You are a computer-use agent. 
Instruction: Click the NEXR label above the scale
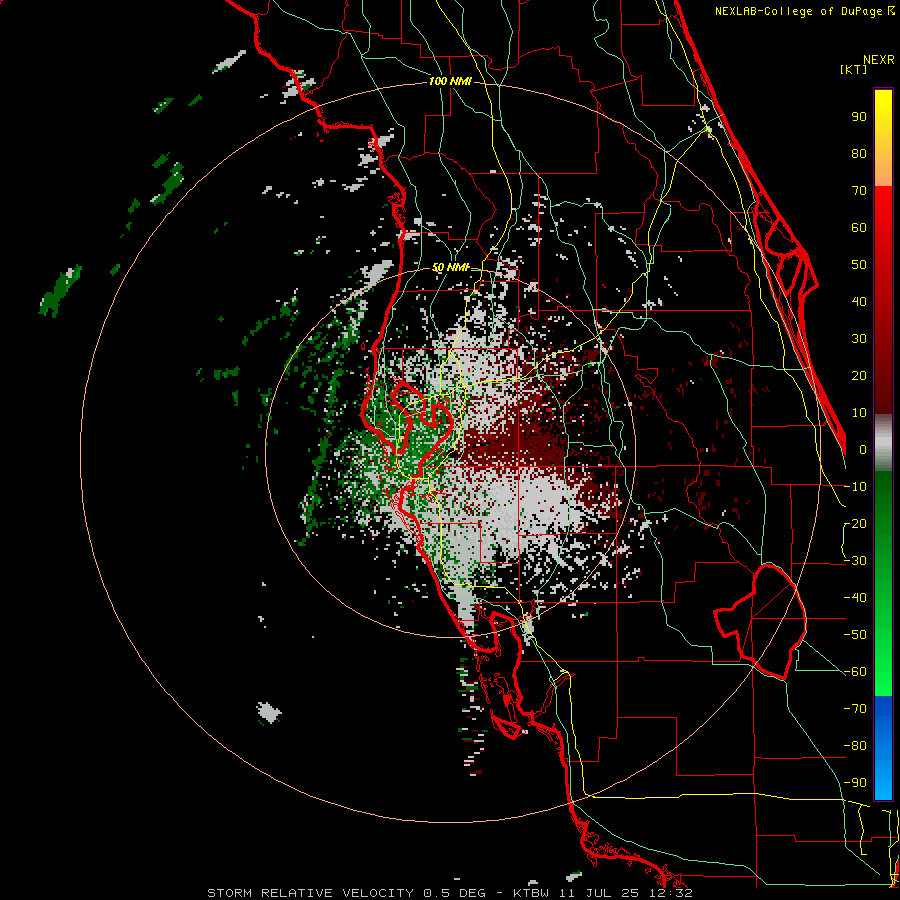coord(879,60)
